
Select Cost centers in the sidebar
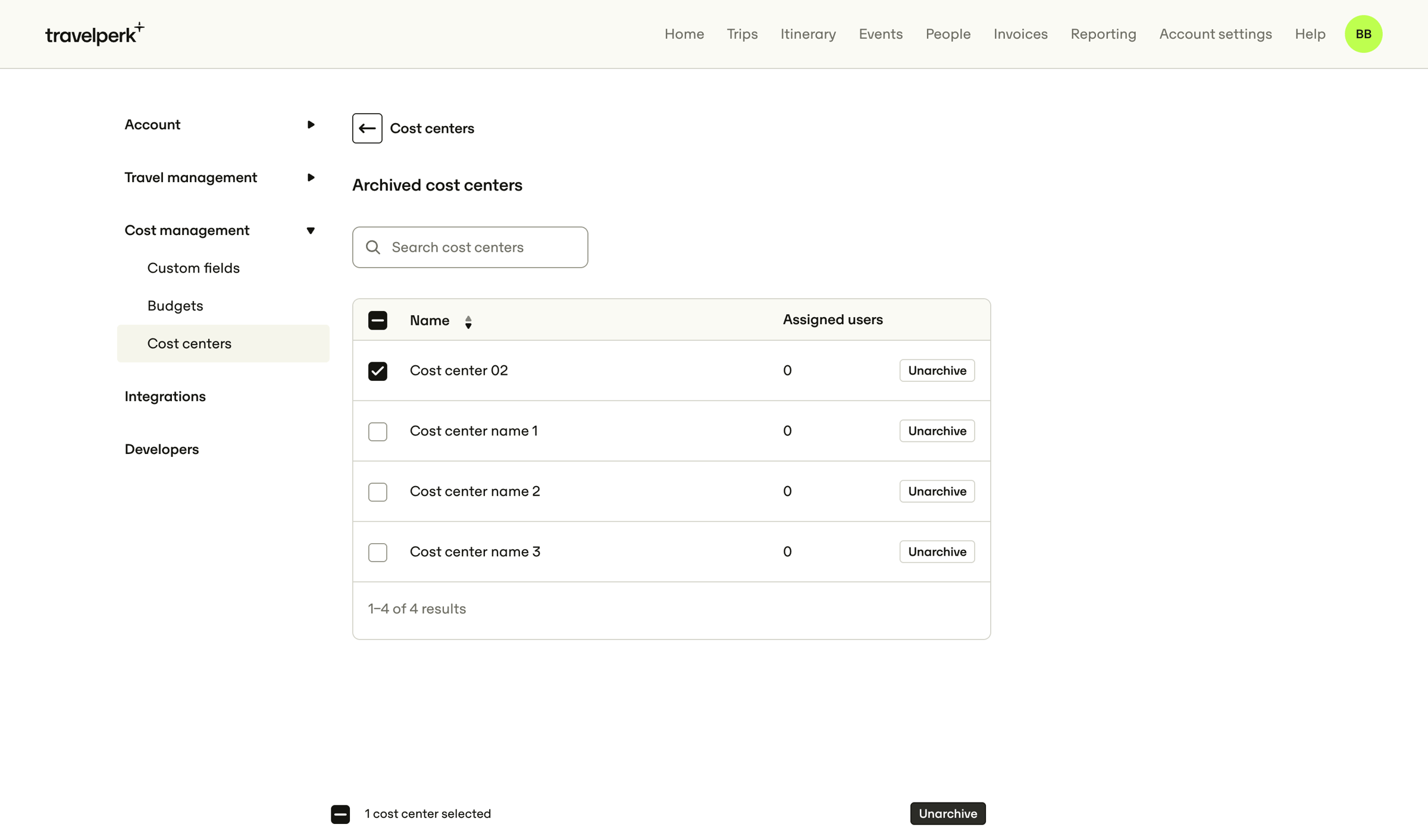(223, 344)
